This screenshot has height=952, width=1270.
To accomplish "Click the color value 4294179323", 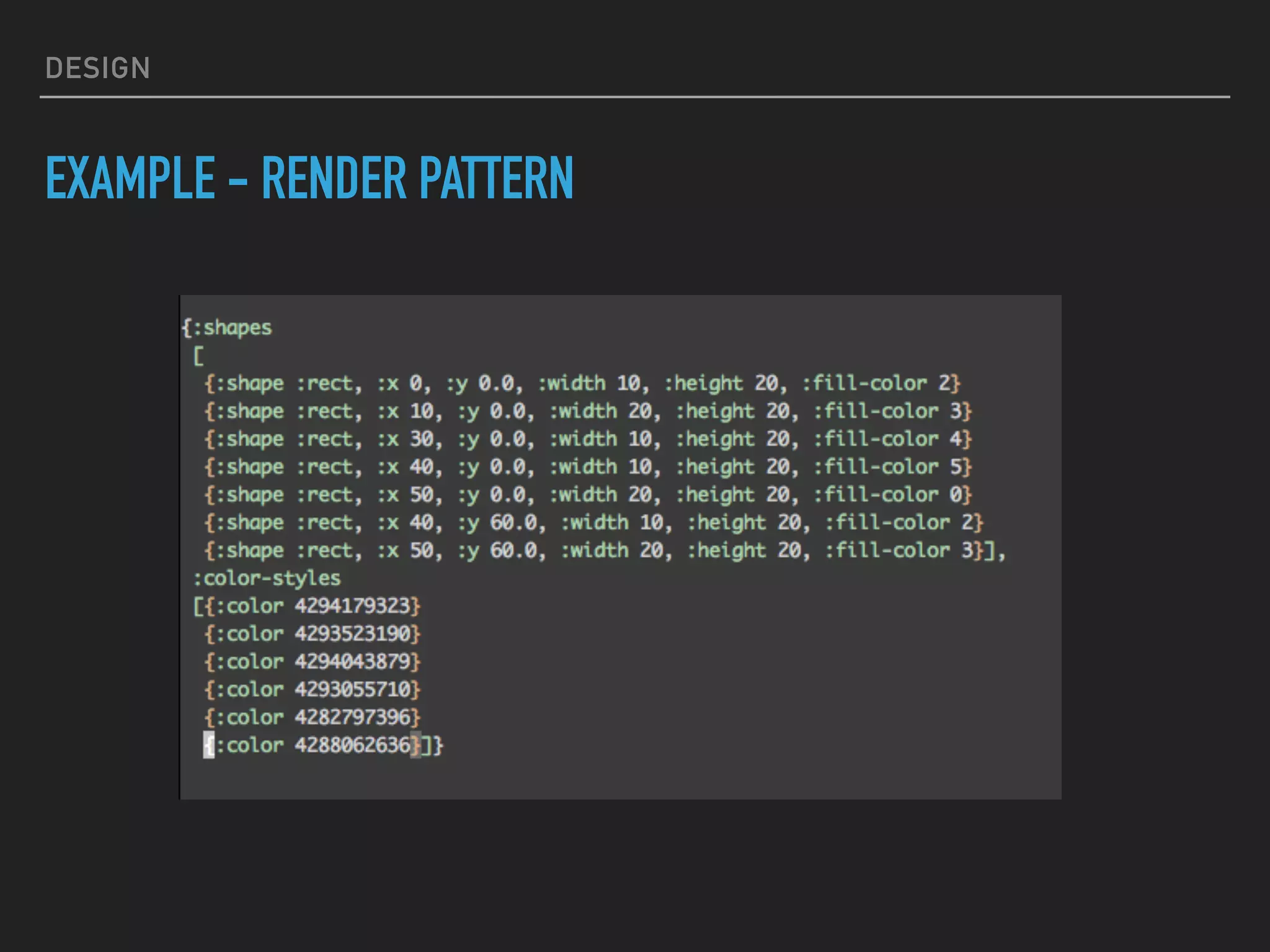I will coord(352,606).
